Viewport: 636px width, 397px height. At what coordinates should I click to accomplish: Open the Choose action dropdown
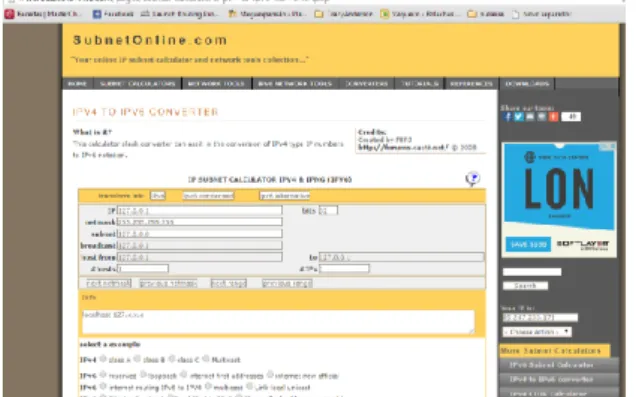pos(537,332)
